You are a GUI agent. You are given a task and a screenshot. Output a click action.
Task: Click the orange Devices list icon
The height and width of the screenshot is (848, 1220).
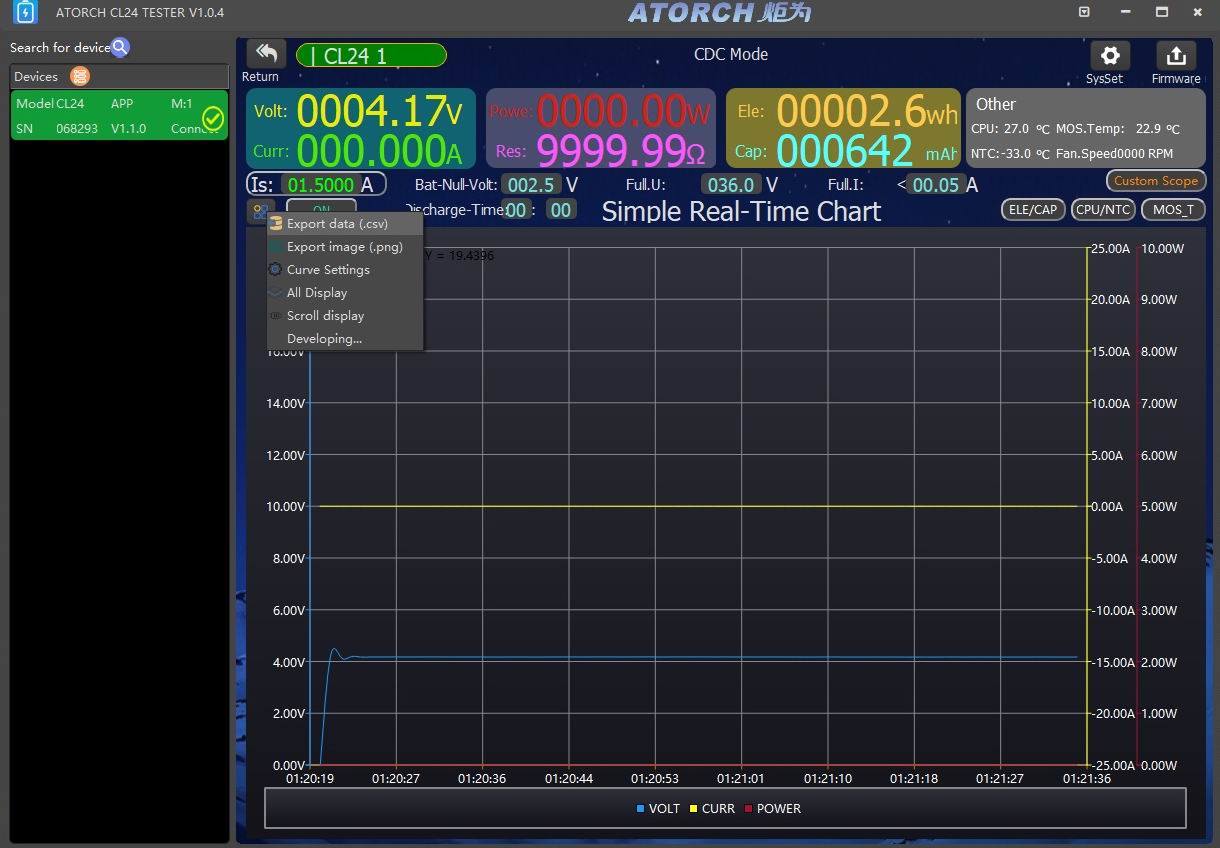pos(80,77)
